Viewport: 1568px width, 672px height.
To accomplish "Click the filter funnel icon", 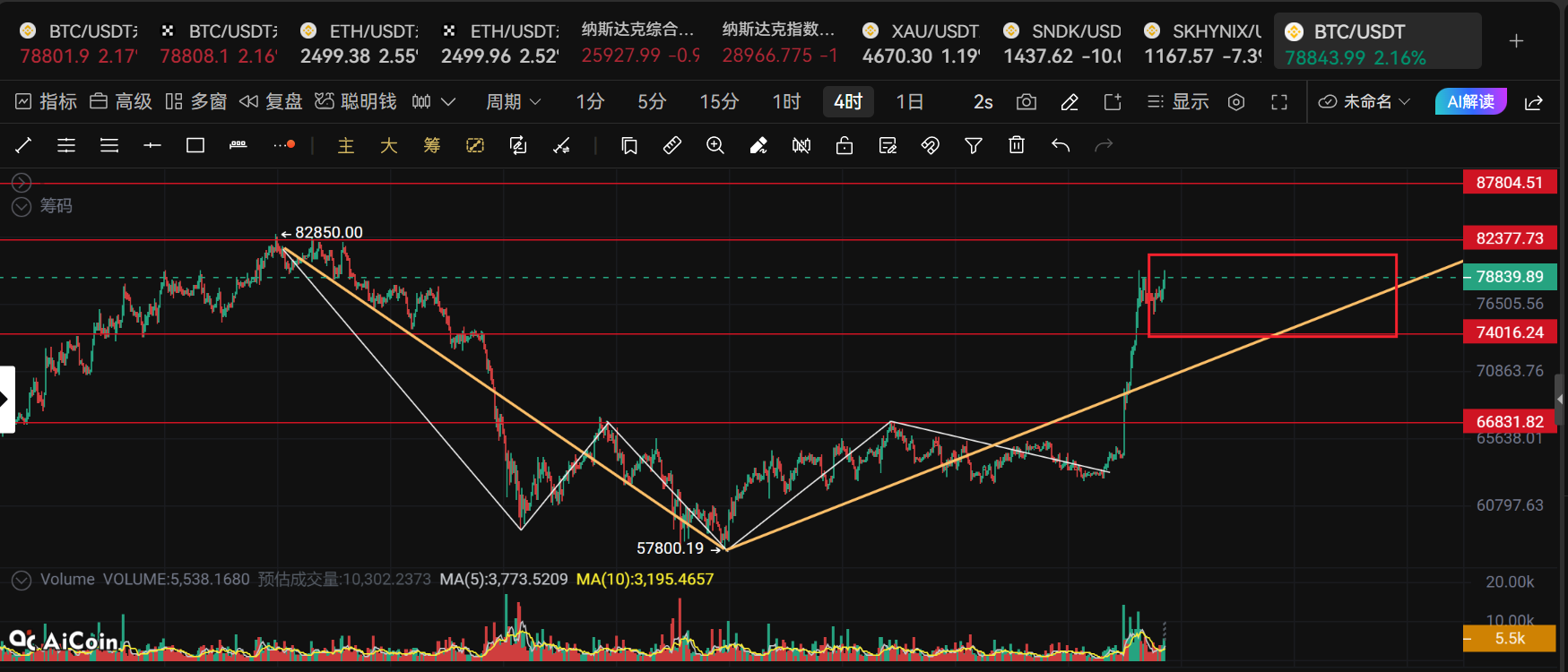I will coord(974,145).
